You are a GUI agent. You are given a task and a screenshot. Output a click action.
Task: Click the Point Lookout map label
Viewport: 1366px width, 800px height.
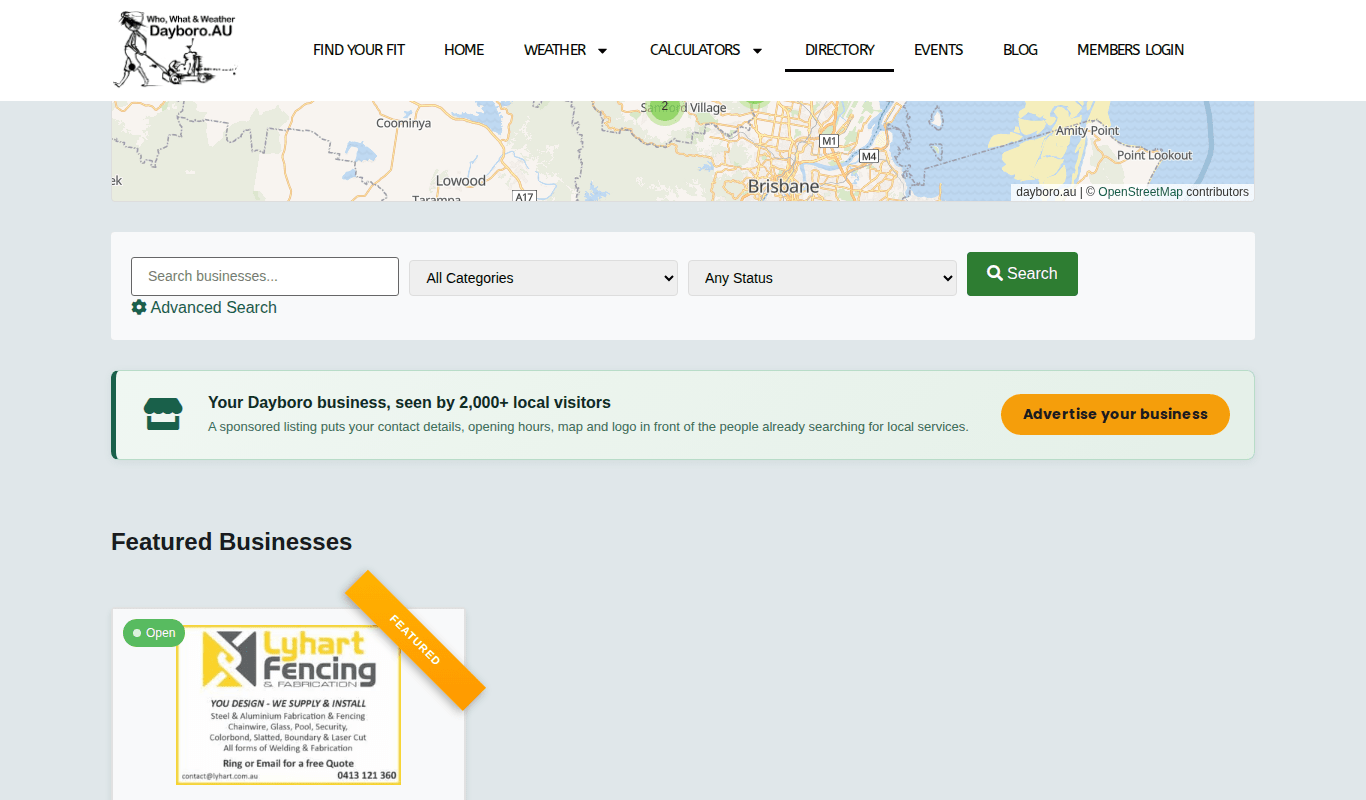click(x=1154, y=155)
